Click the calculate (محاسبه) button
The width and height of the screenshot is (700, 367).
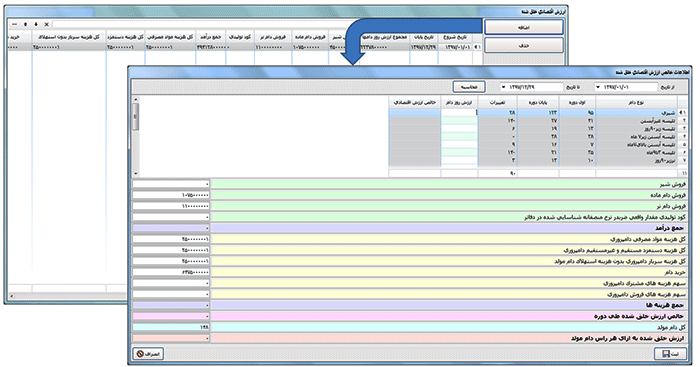(469, 87)
